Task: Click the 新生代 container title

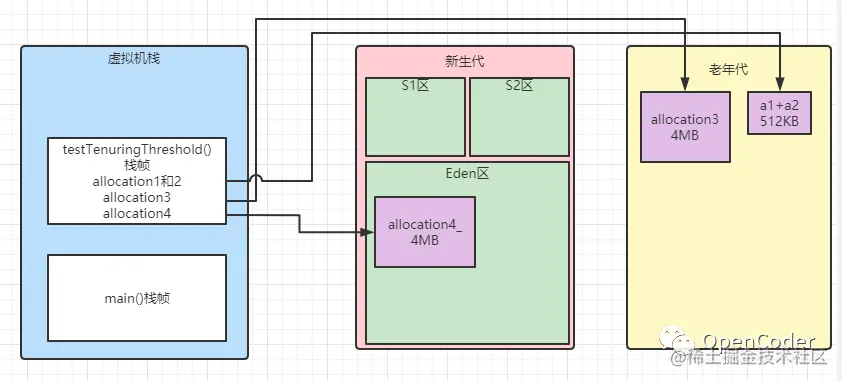Action: pyautogui.click(x=464, y=62)
